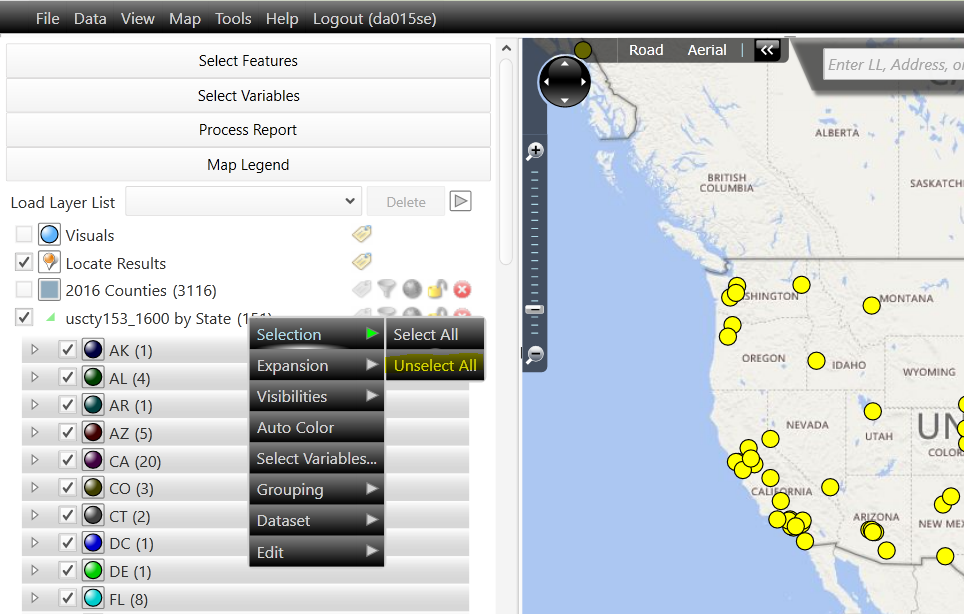This screenshot has height=614, width=964.
Task: Open the Map Legend panel
Action: pyautogui.click(x=247, y=164)
